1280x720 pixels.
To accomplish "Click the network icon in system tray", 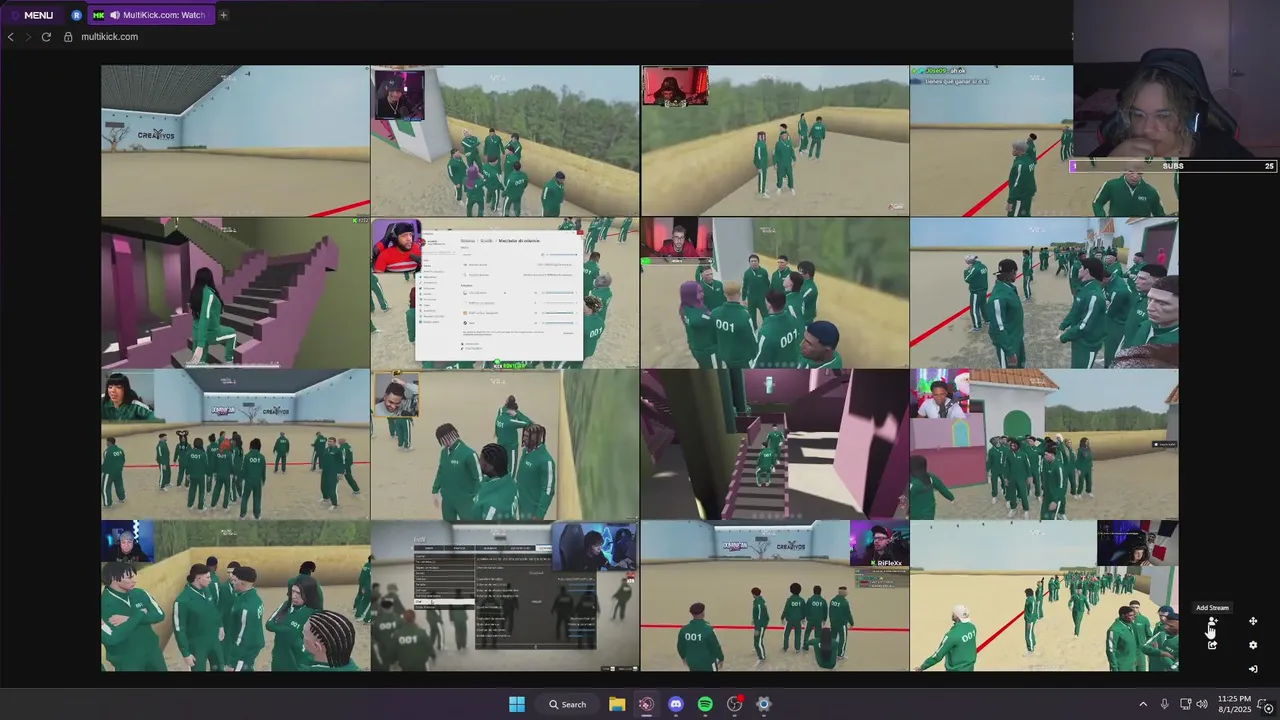I will (x=1185, y=704).
